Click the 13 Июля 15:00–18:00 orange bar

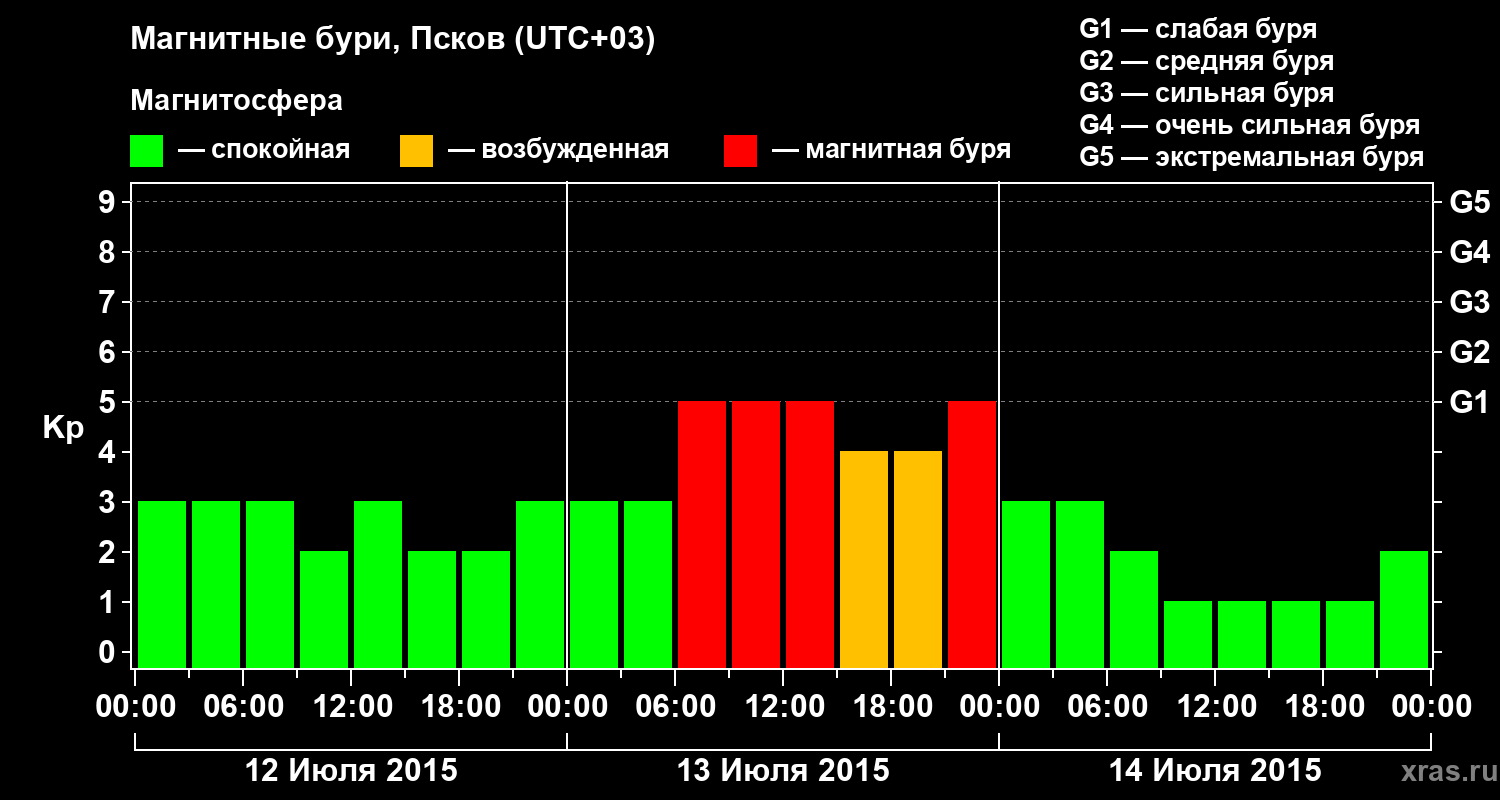coord(864,559)
